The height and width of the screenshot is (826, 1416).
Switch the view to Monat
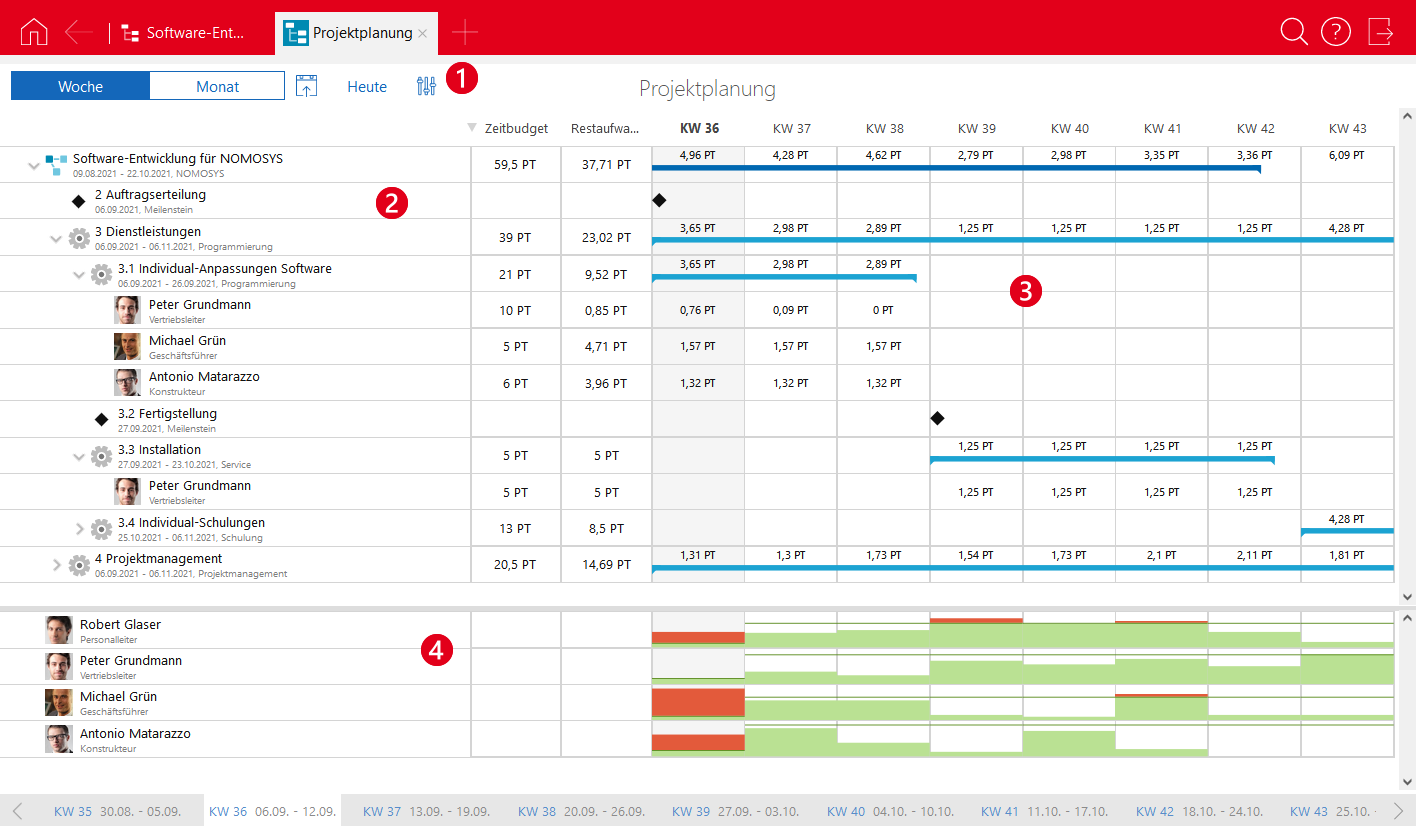click(217, 86)
